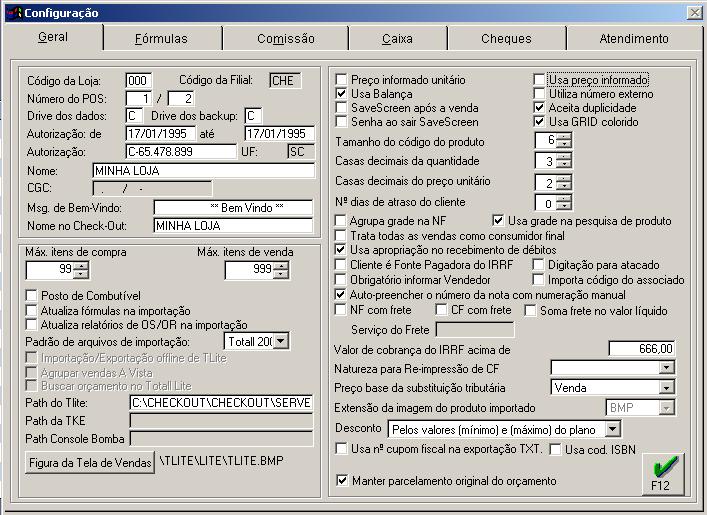Click the Drive dos backup field

(253, 116)
